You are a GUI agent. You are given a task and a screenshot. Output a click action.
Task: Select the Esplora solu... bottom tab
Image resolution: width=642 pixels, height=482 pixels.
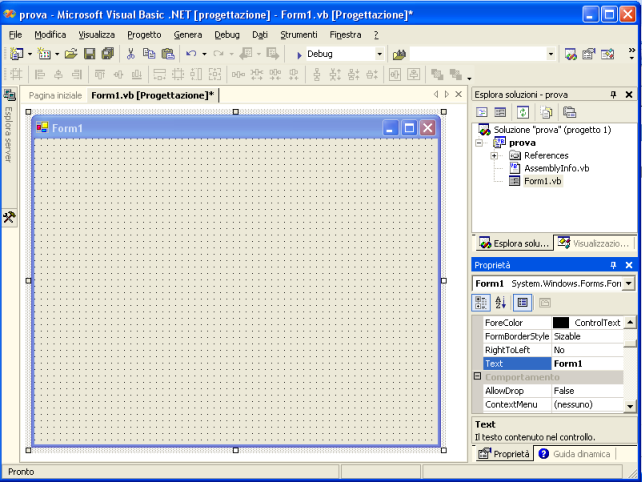coord(514,243)
